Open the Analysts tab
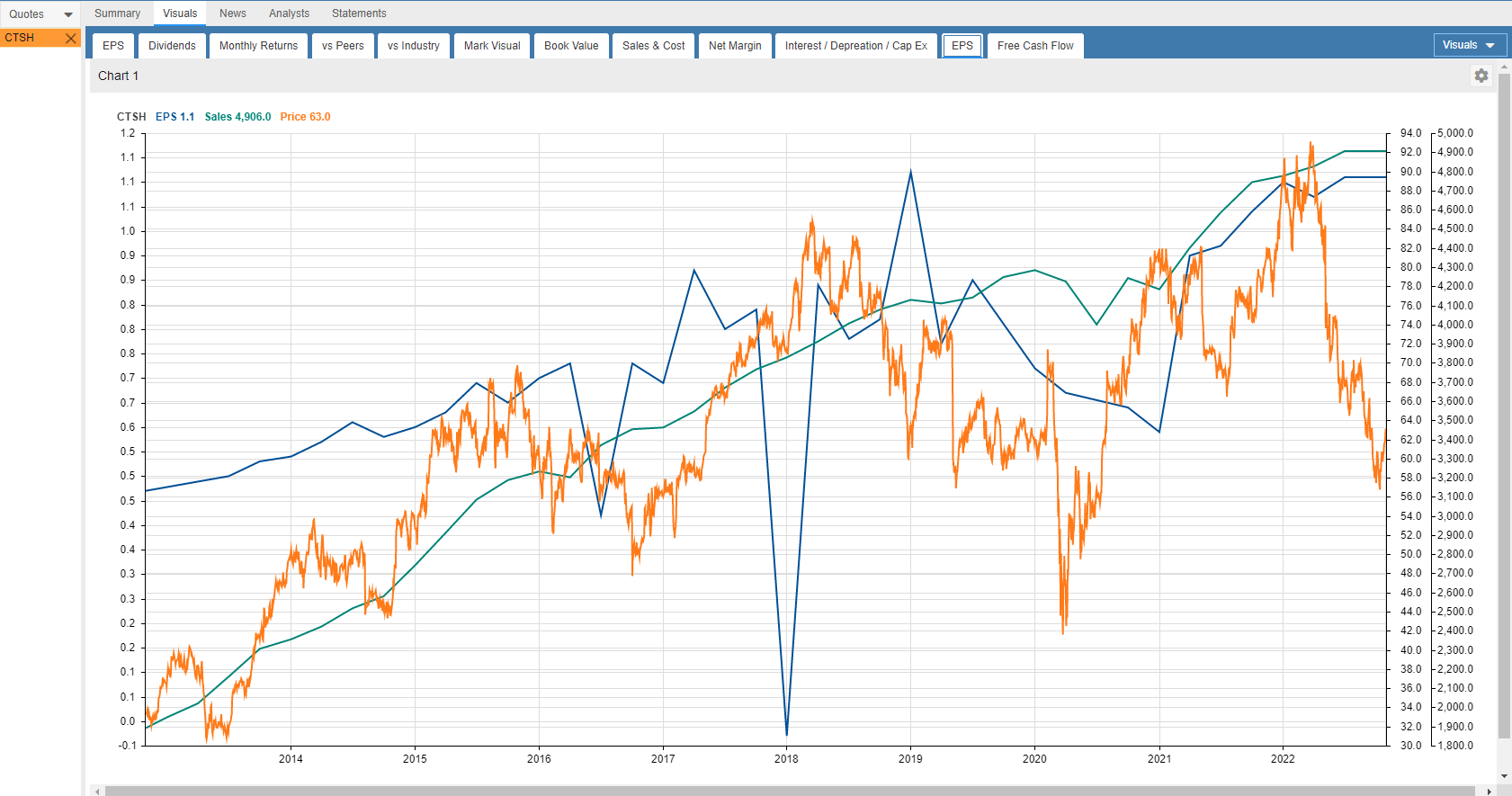This screenshot has height=796, width=1512. [x=289, y=13]
